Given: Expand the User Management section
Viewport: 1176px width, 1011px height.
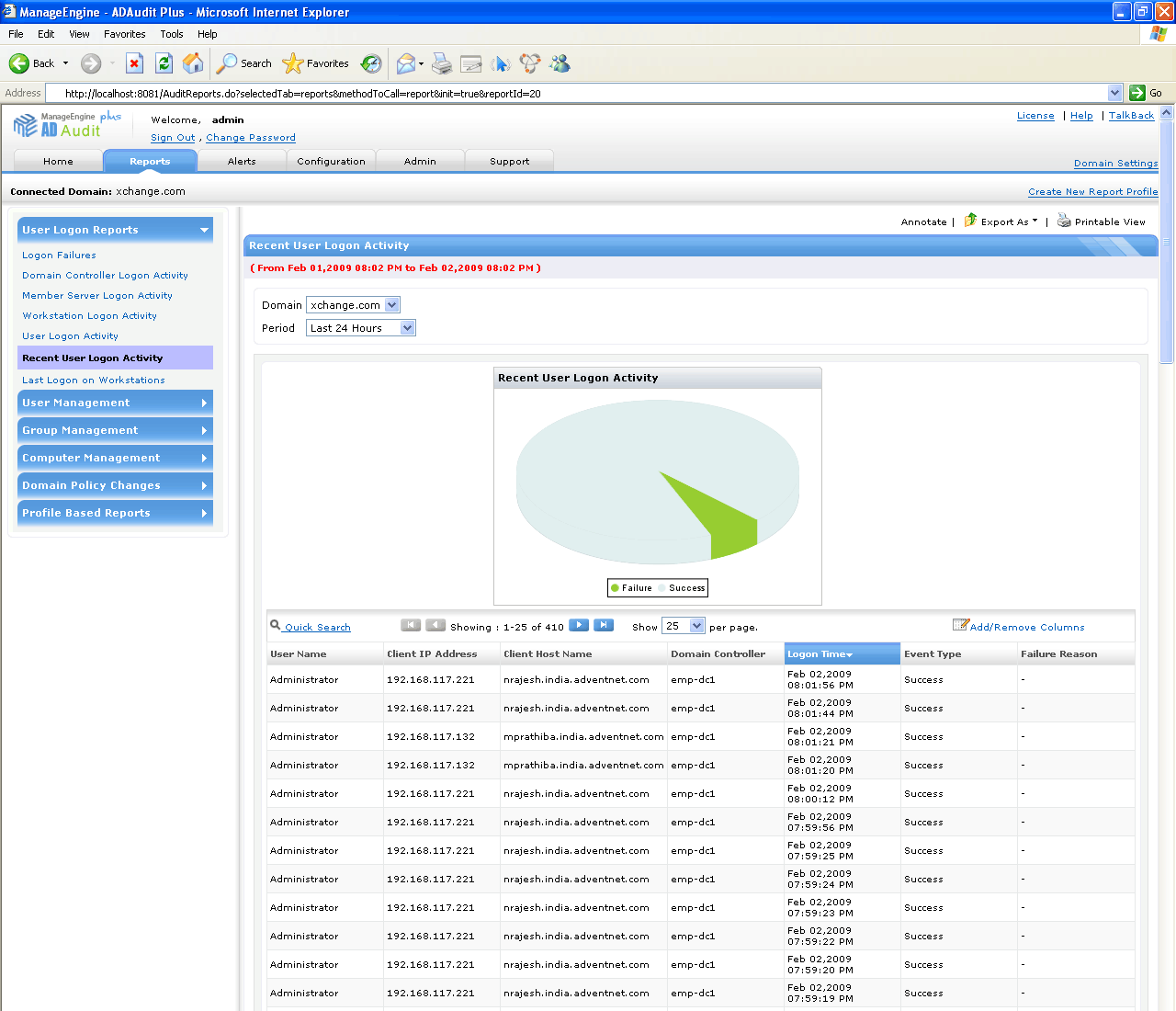Looking at the screenshot, I should (115, 403).
